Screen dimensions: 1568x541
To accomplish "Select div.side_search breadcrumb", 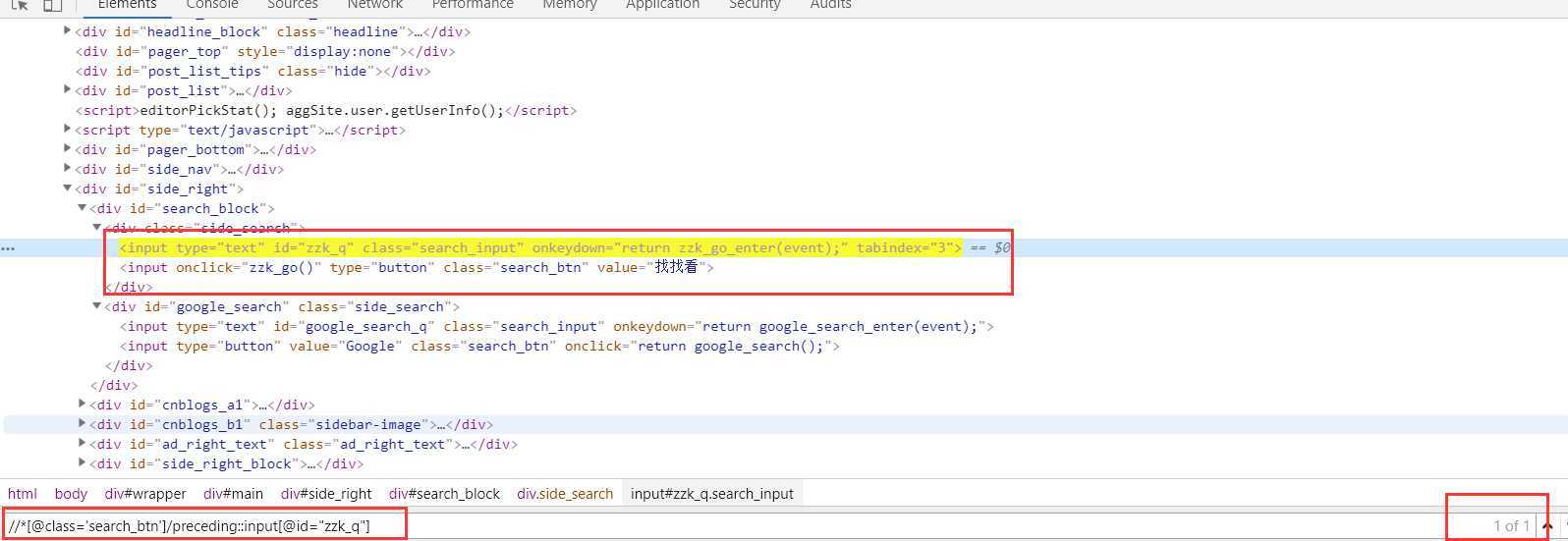I will (x=565, y=494).
